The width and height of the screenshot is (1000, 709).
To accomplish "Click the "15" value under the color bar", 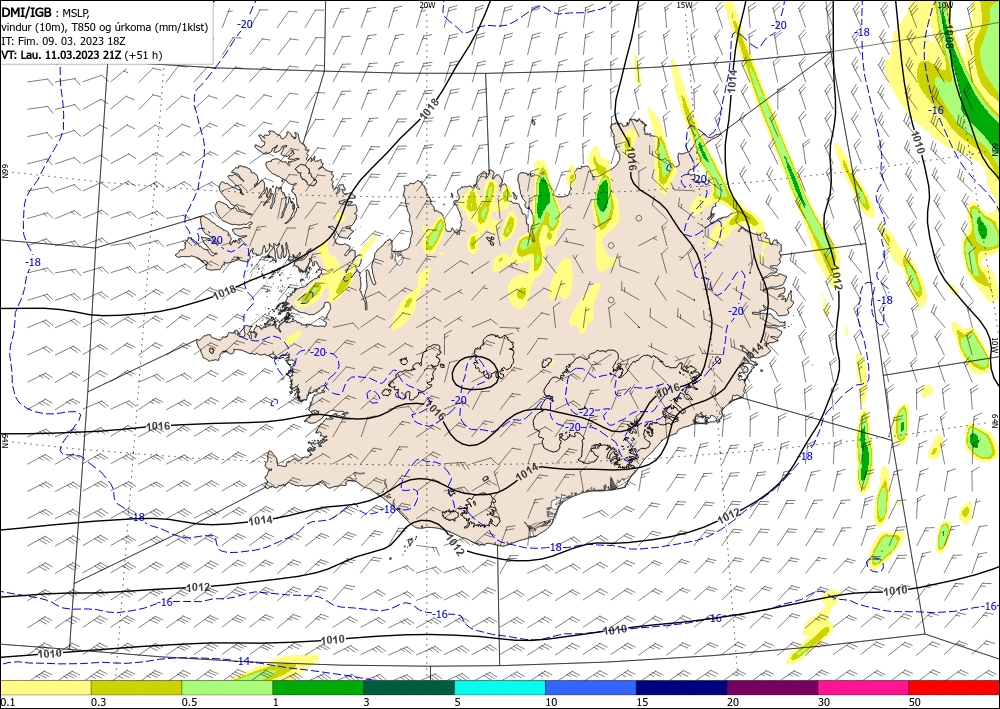I will click(642, 702).
